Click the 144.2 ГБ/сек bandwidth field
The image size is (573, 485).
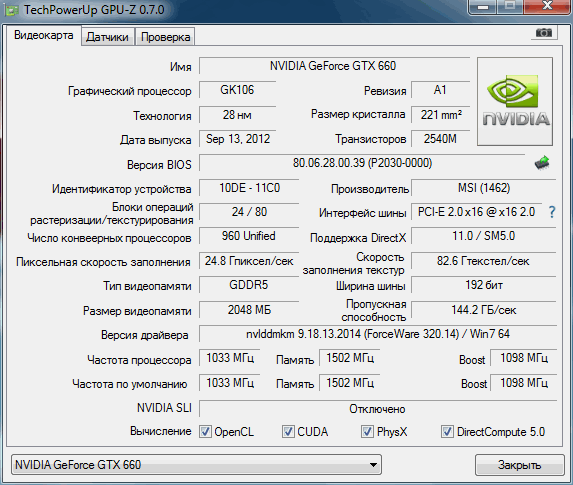point(483,310)
